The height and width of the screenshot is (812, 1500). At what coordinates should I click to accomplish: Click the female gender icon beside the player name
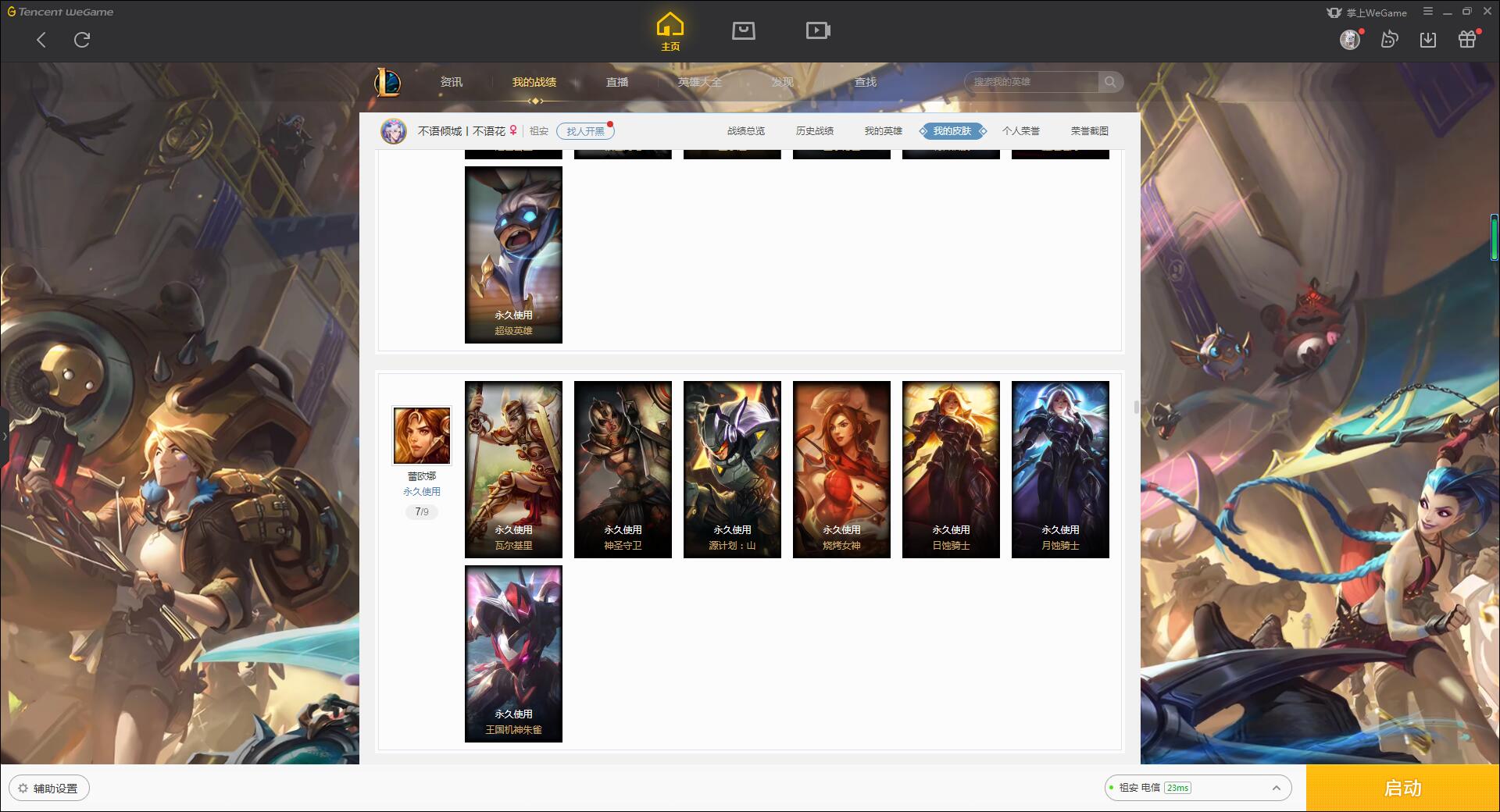[513, 130]
